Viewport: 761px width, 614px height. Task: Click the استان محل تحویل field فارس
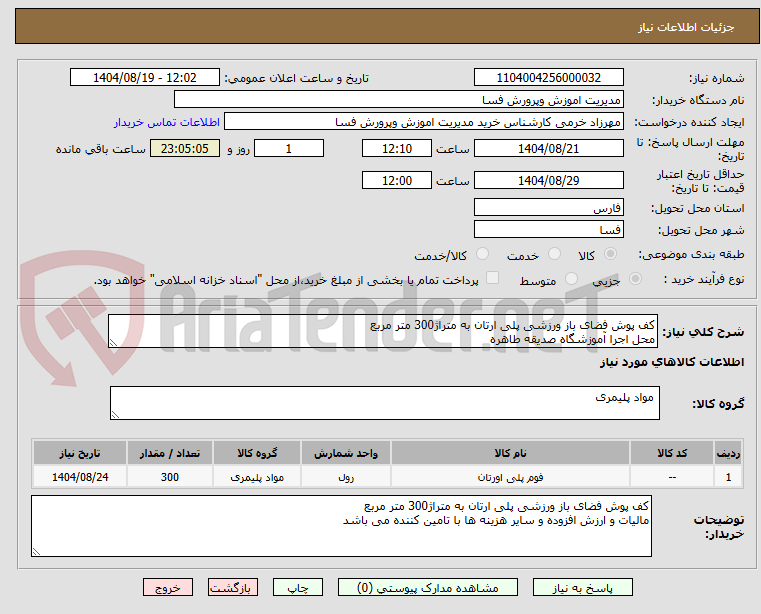(548, 207)
